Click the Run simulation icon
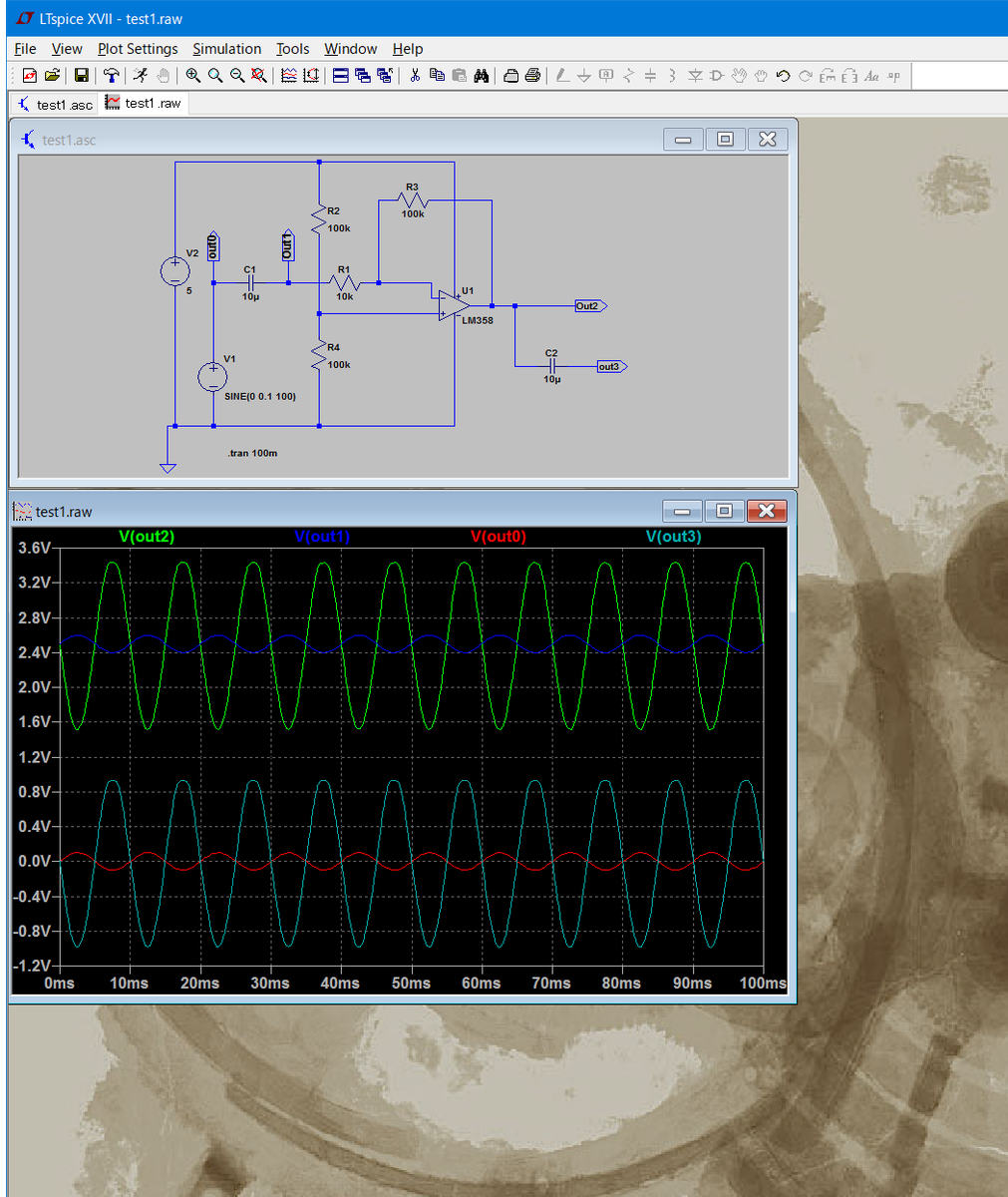Screen dimensions: 1008x1197 click(x=141, y=75)
